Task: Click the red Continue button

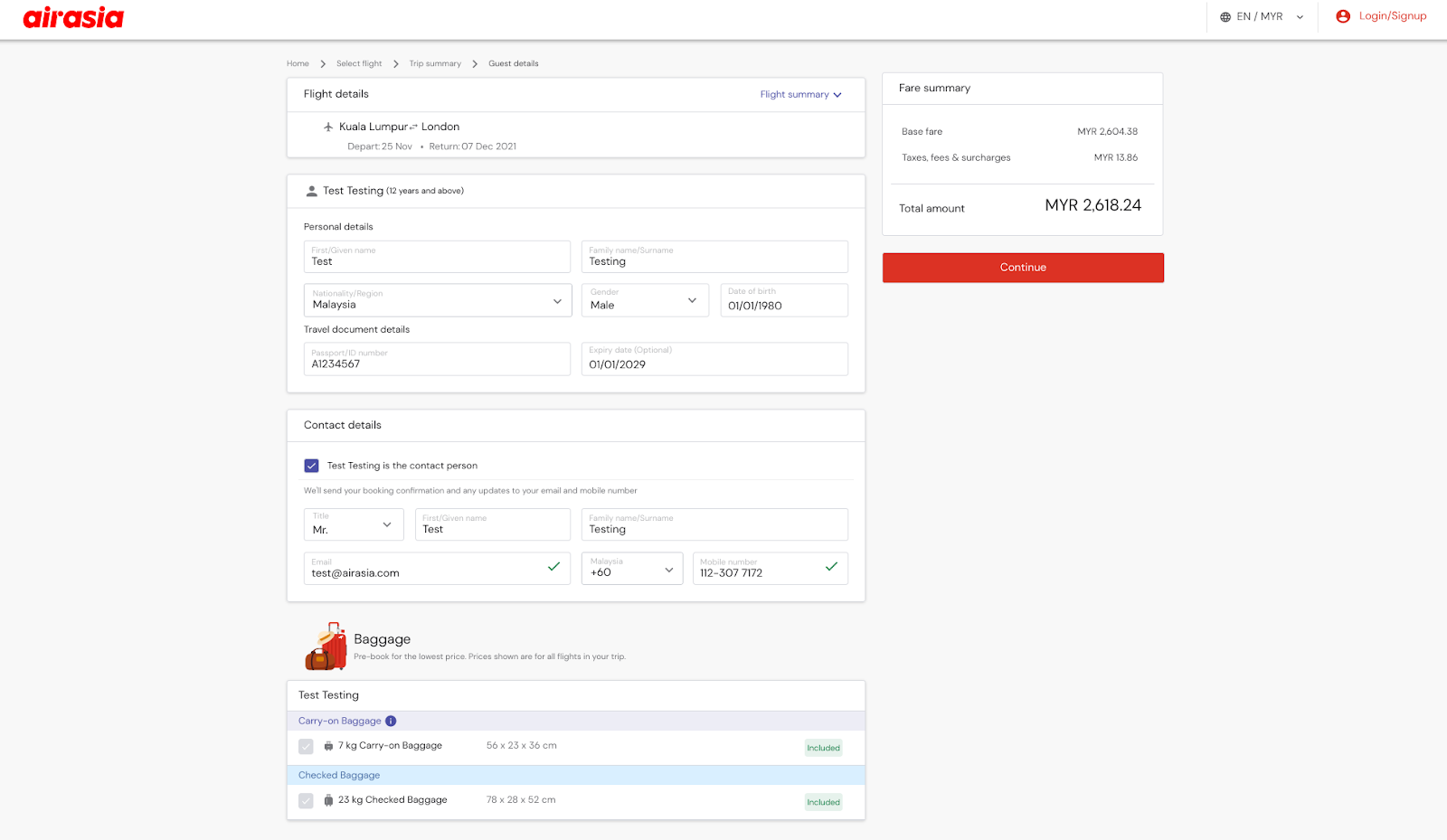Action: click(x=1023, y=268)
